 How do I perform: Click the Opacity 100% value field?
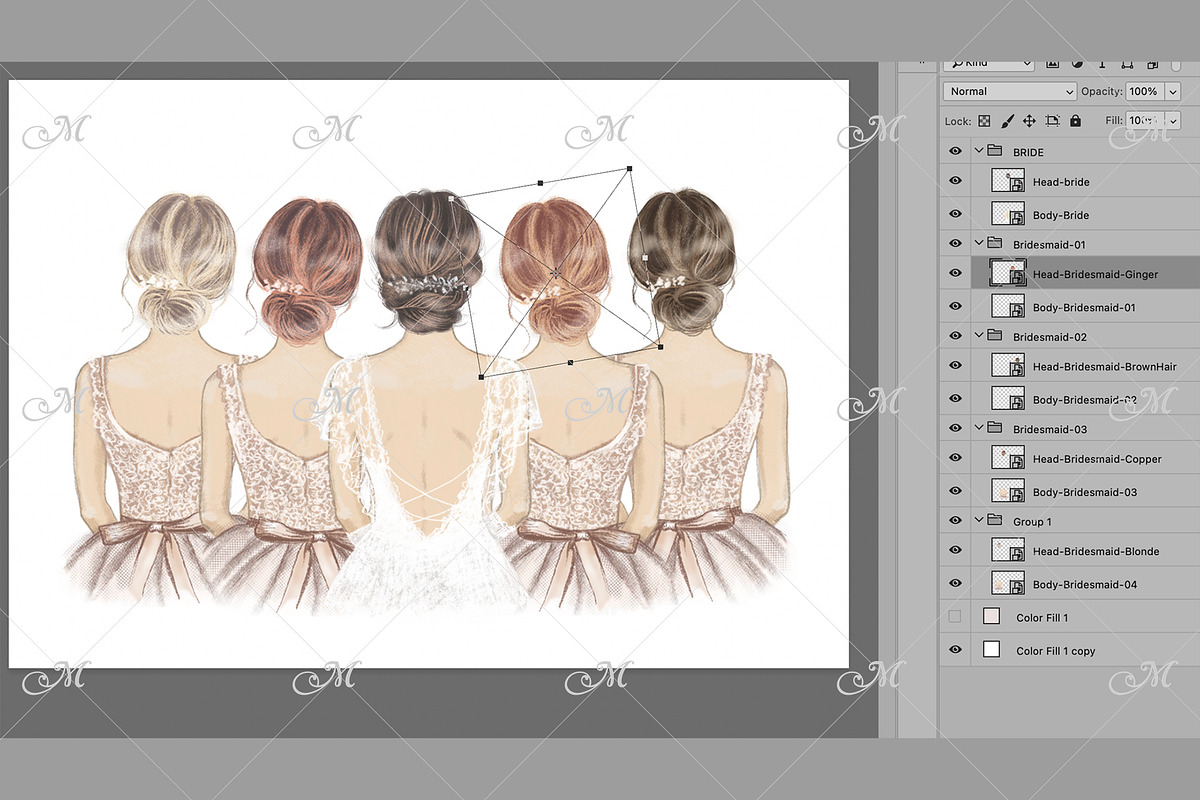[1144, 91]
